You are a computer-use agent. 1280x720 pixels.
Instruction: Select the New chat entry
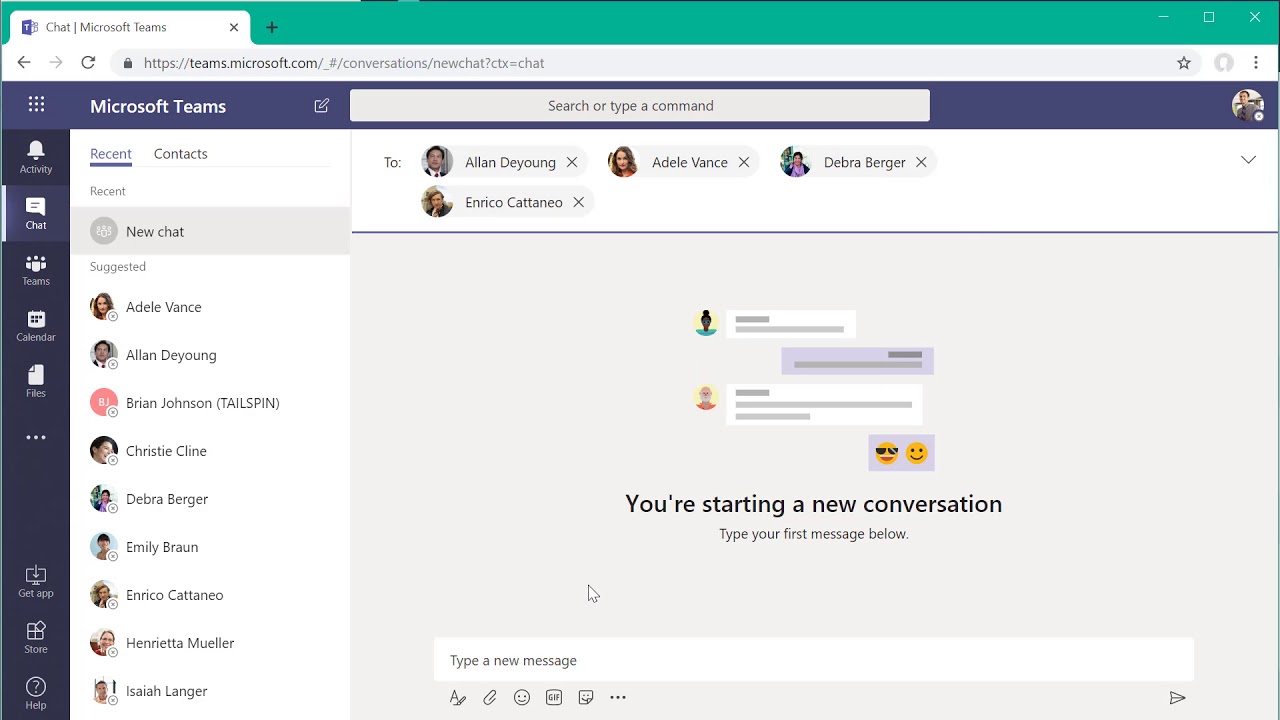pos(210,231)
